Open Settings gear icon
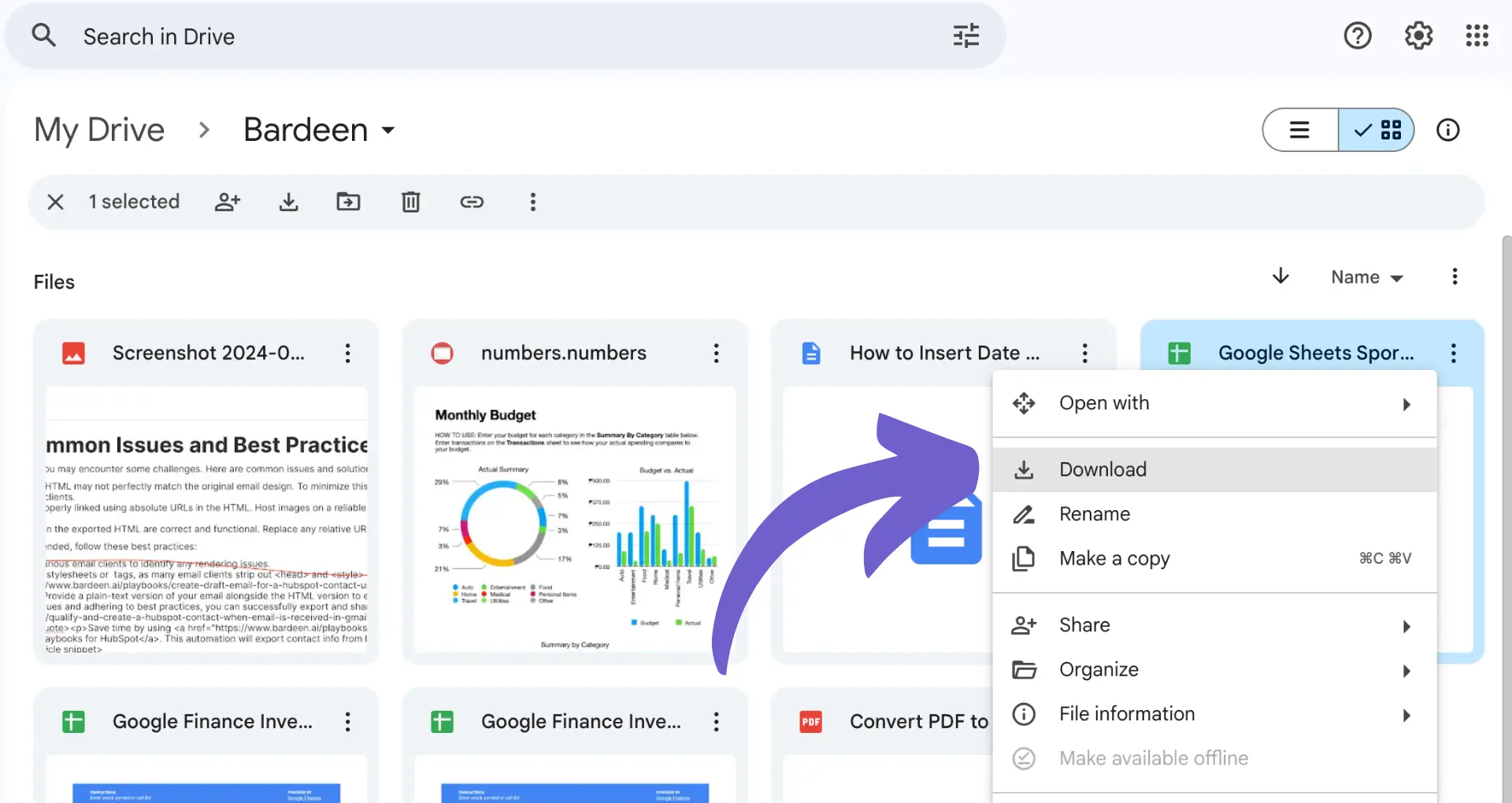 (x=1418, y=35)
